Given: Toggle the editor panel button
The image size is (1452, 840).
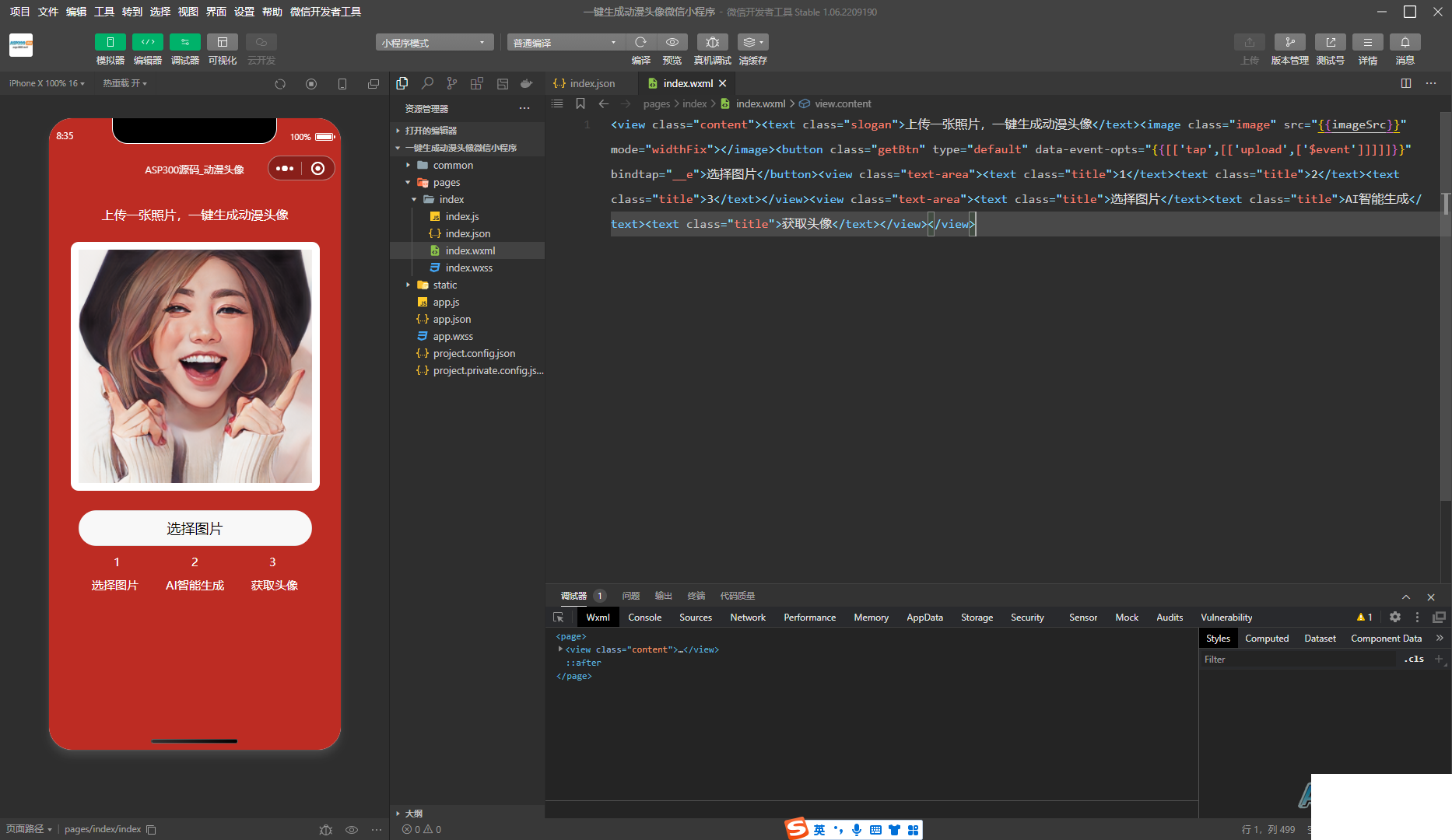Looking at the screenshot, I should point(147,42).
